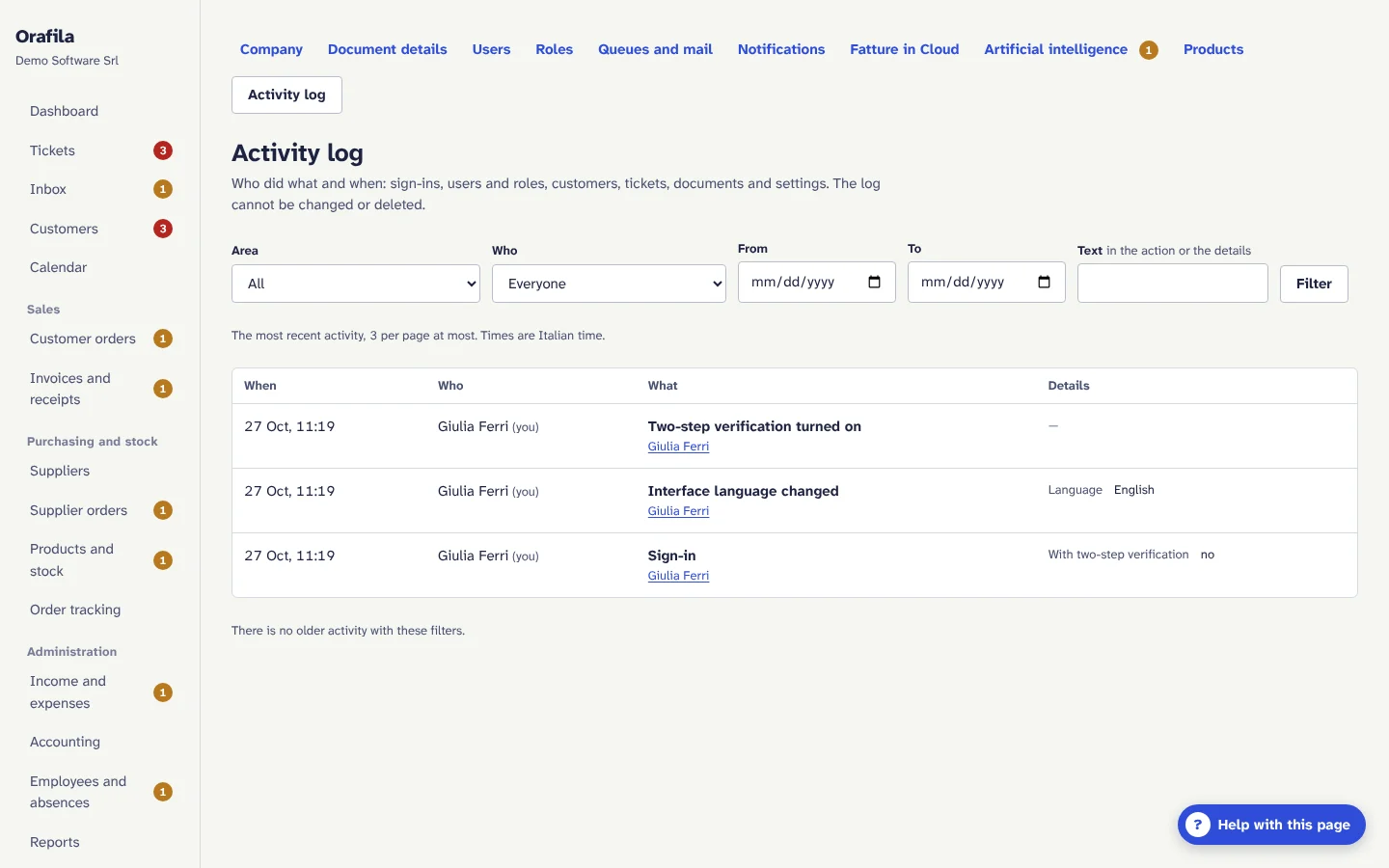Viewport: 1389px width, 868px height.
Task: Click the Tickets badge showing 3
Action: click(x=163, y=150)
